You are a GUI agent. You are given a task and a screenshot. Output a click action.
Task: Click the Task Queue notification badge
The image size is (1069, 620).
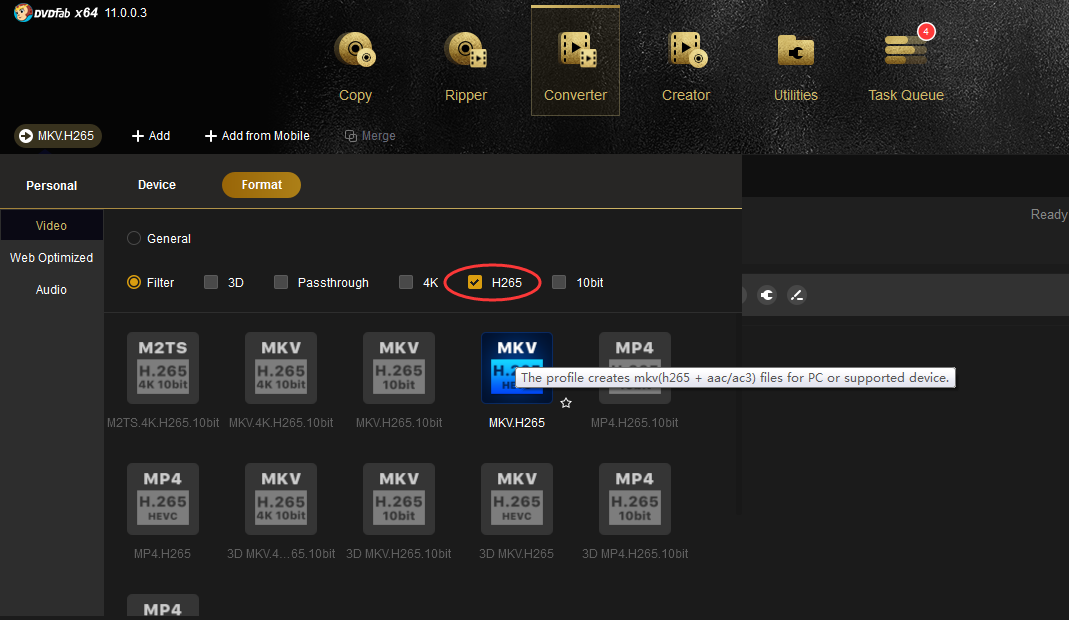coord(926,31)
